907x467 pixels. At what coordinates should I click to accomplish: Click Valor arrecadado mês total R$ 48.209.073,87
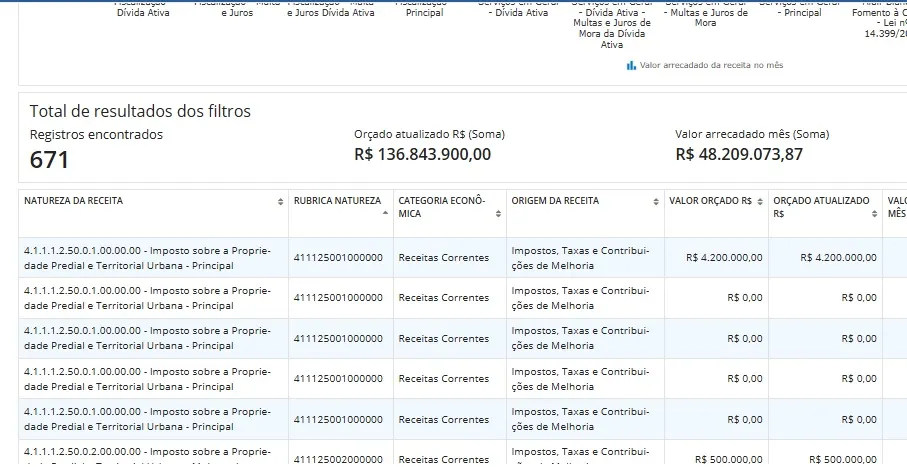pos(739,154)
